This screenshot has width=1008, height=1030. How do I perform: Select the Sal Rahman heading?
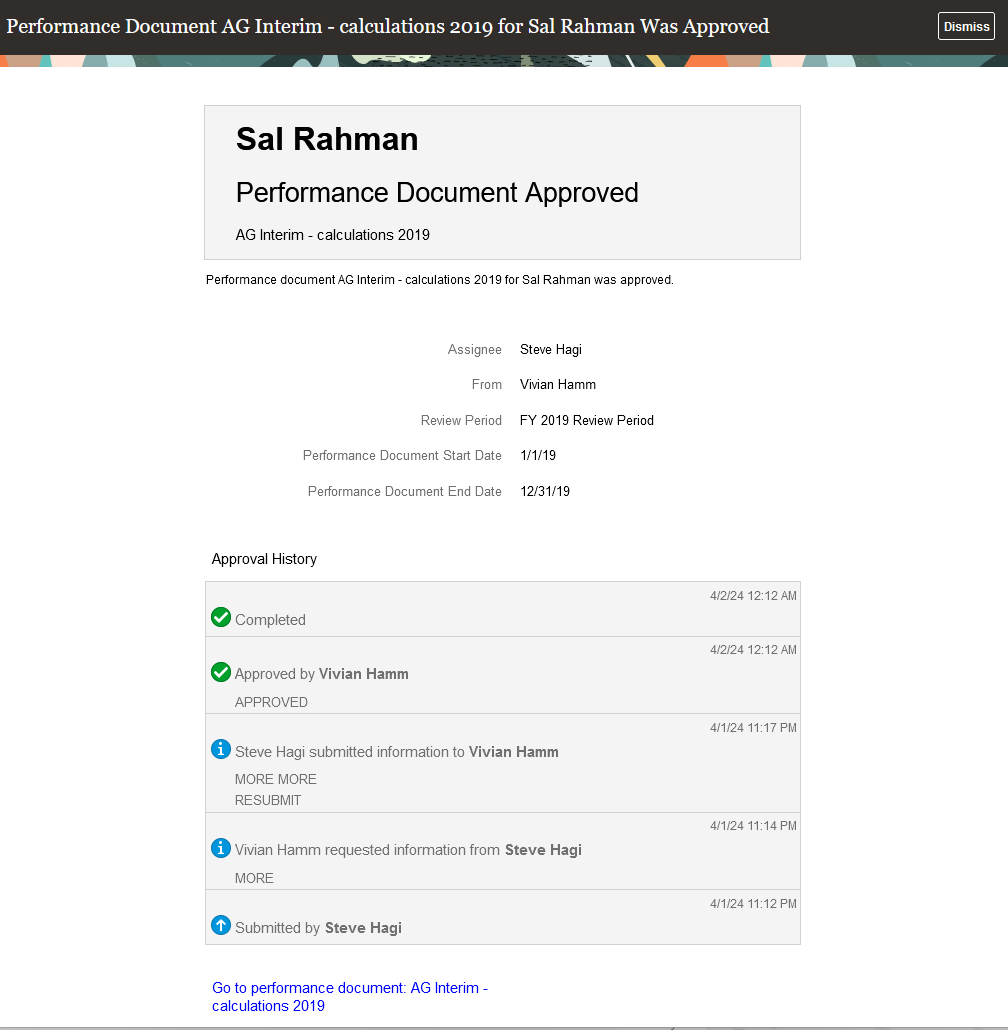tap(327, 139)
